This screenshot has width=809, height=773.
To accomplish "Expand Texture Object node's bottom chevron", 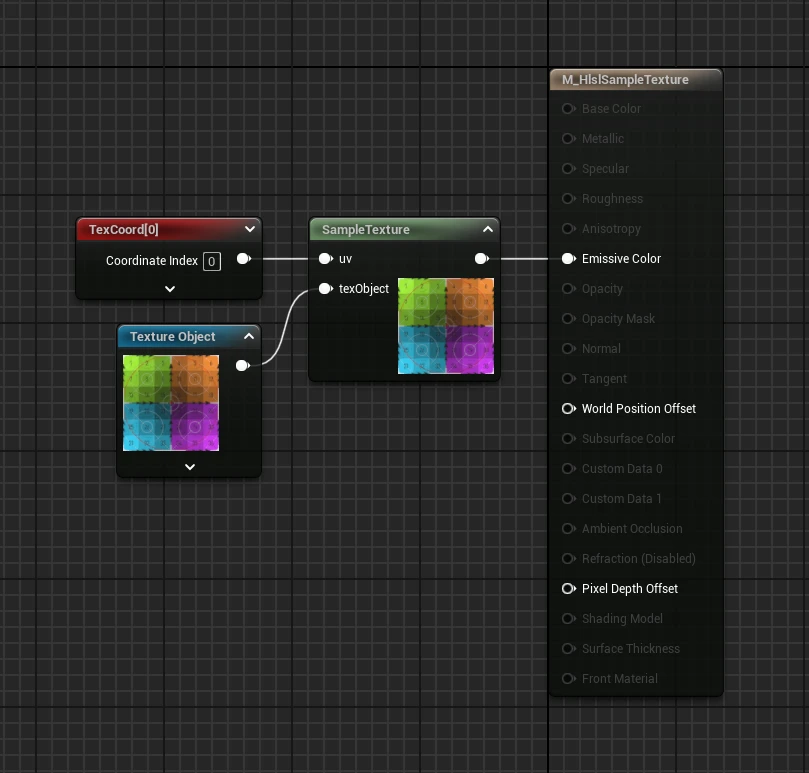I will [x=189, y=466].
